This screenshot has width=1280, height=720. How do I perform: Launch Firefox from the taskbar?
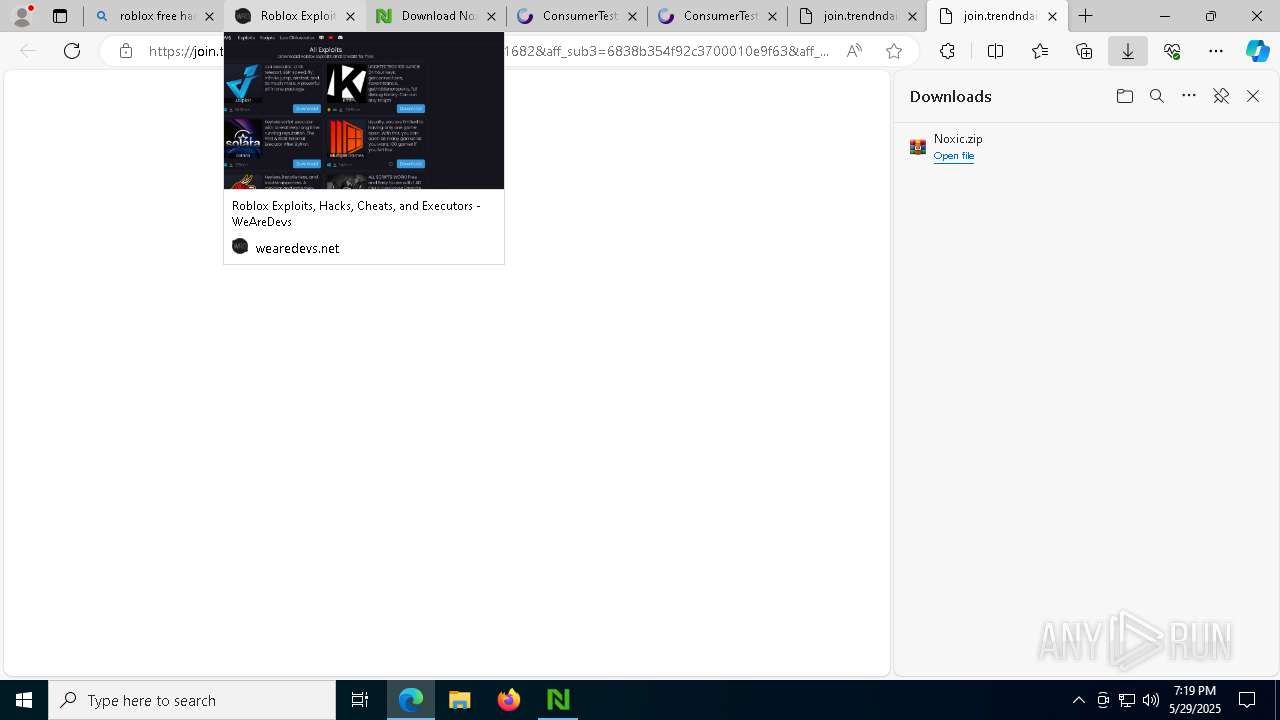coord(509,700)
